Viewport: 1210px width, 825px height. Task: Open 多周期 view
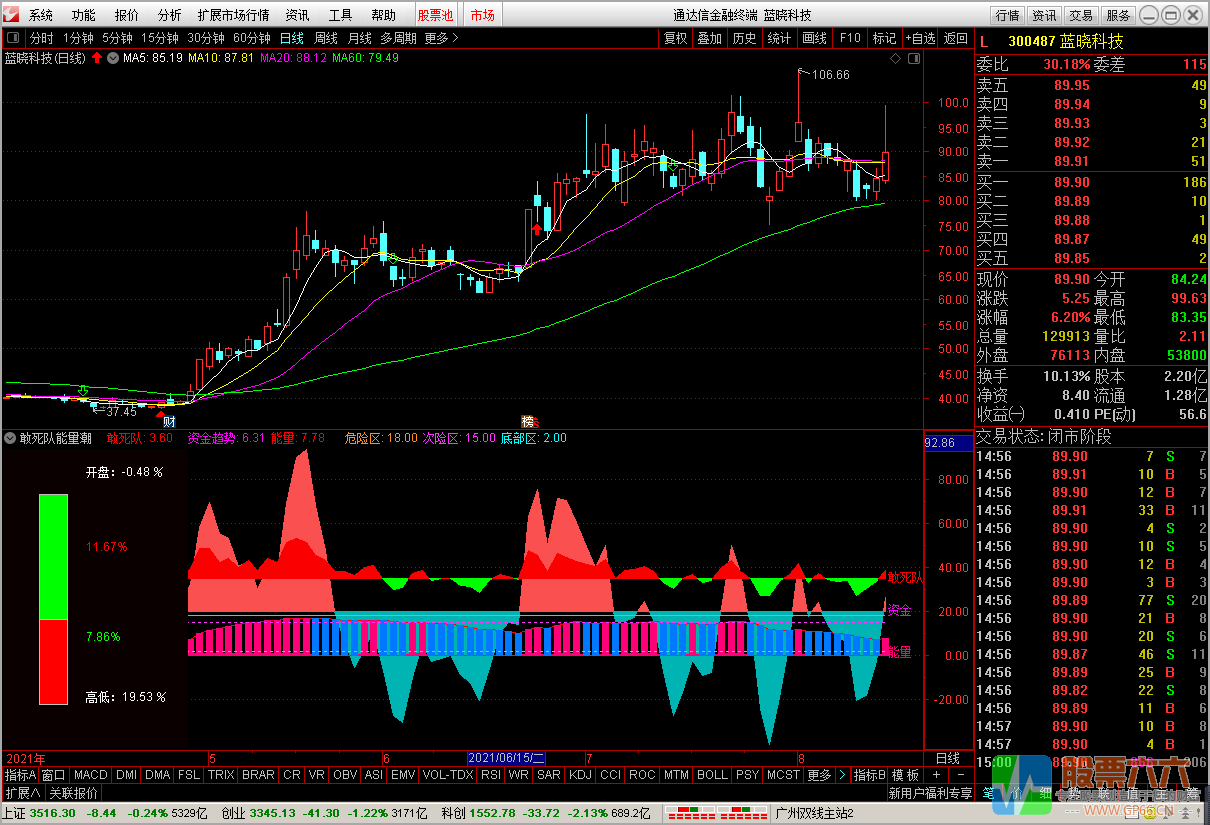click(x=398, y=38)
